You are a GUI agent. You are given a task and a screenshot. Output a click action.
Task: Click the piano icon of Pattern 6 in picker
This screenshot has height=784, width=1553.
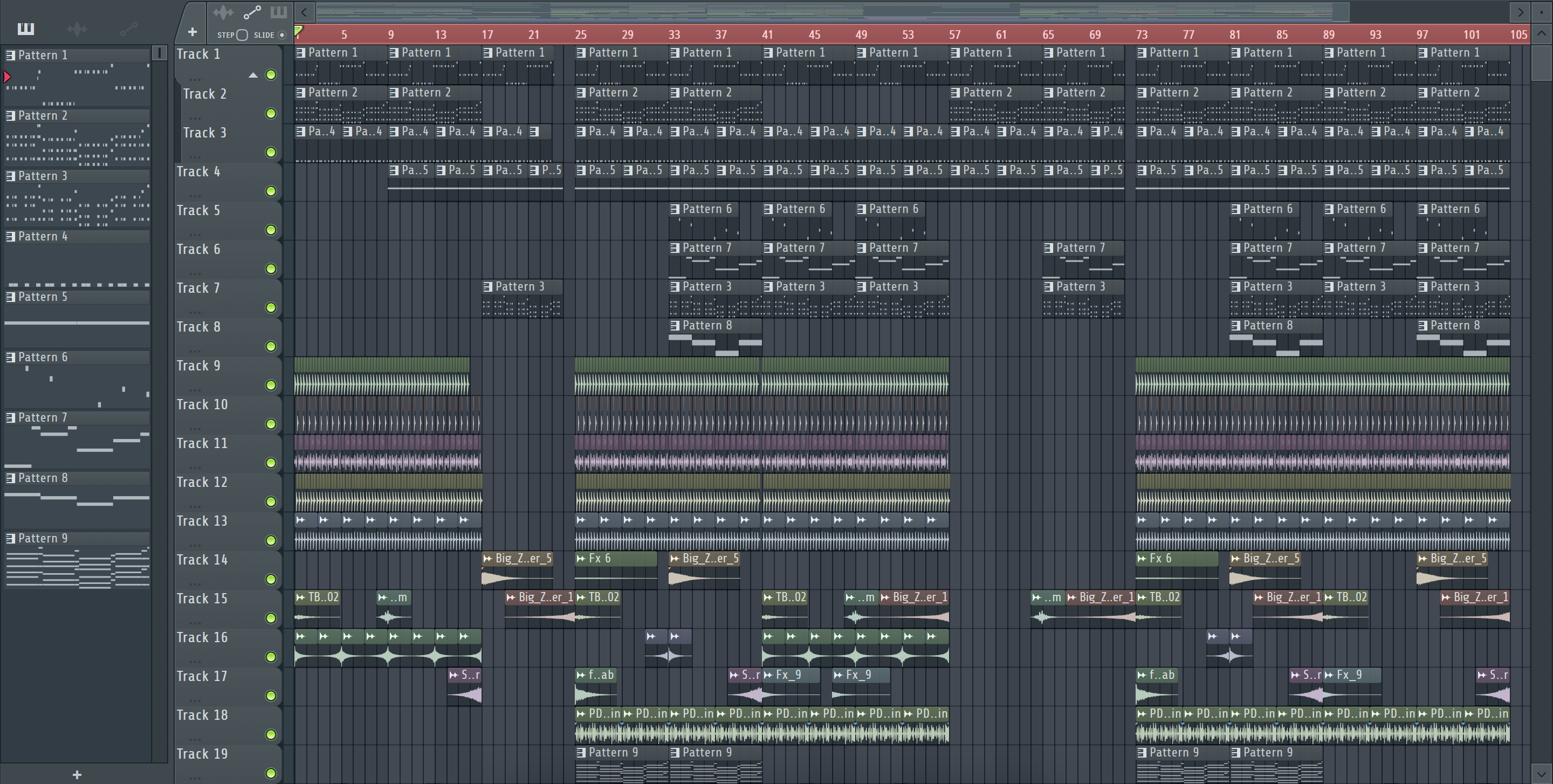point(10,357)
